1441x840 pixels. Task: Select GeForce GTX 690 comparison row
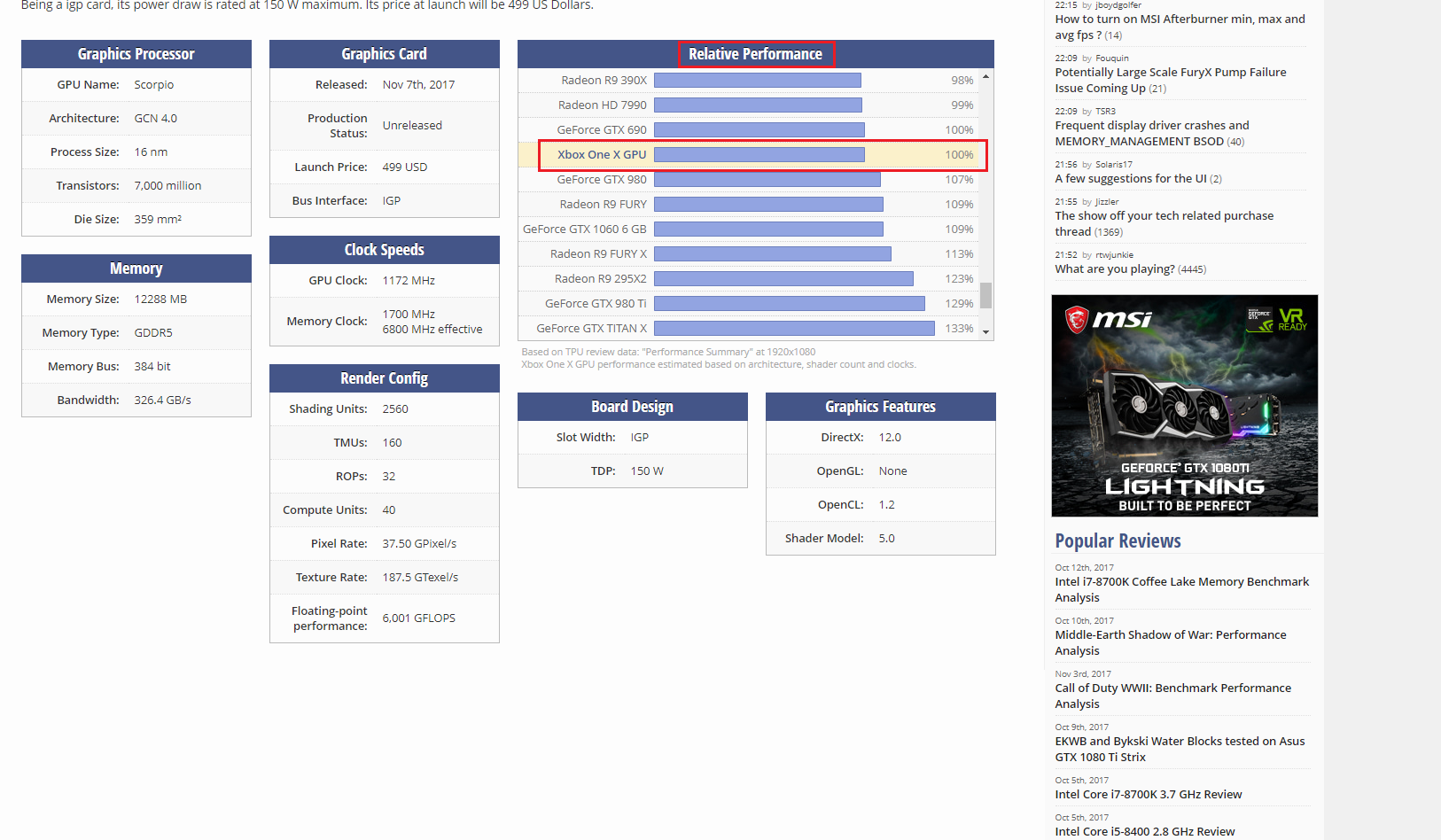749,129
